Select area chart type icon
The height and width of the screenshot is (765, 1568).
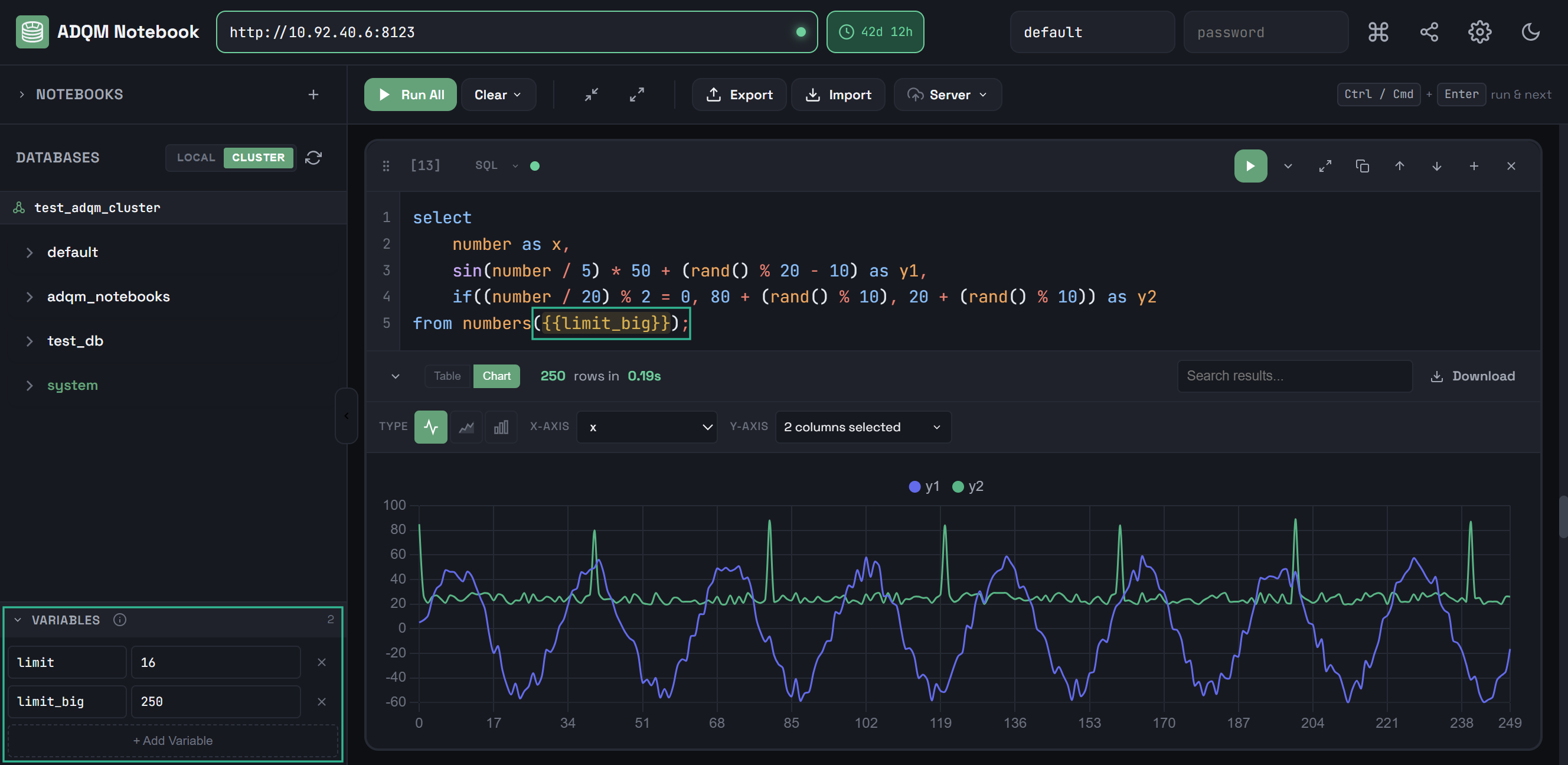point(466,427)
